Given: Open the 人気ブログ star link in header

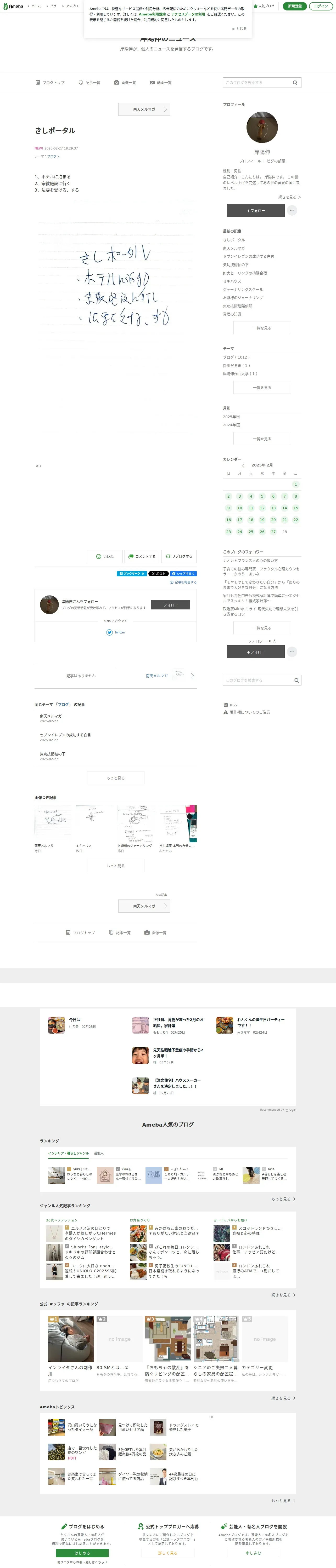Looking at the screenshot, I should [x=264, y=6].
